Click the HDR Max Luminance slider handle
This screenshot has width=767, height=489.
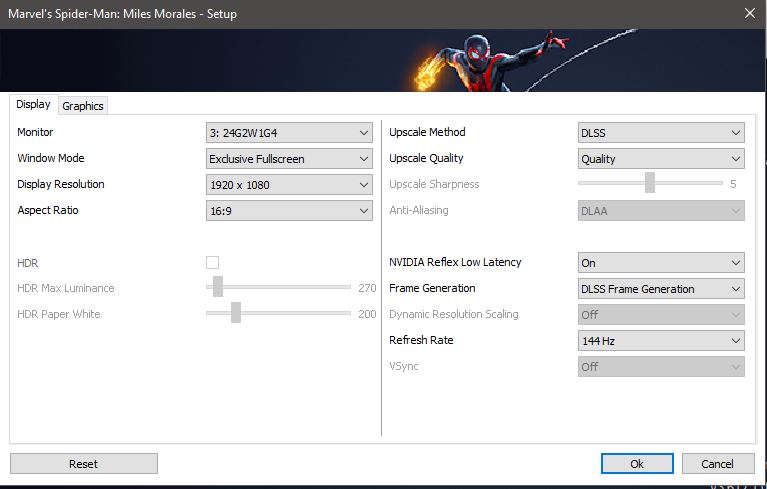pos(218,287)
